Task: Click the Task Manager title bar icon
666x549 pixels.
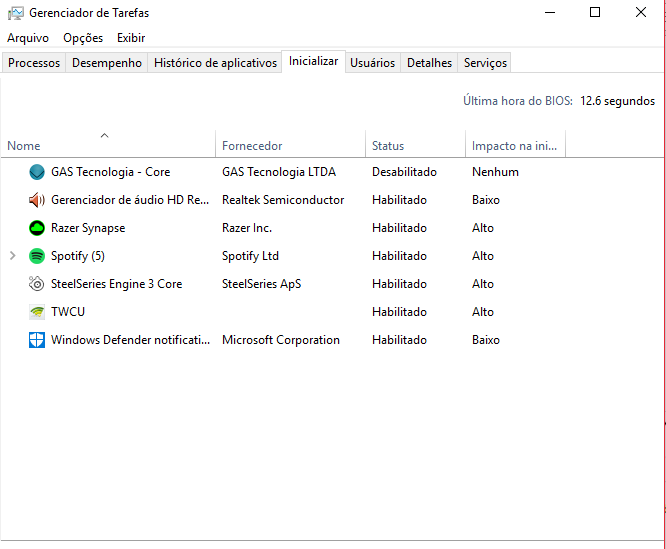Action: 15,13
